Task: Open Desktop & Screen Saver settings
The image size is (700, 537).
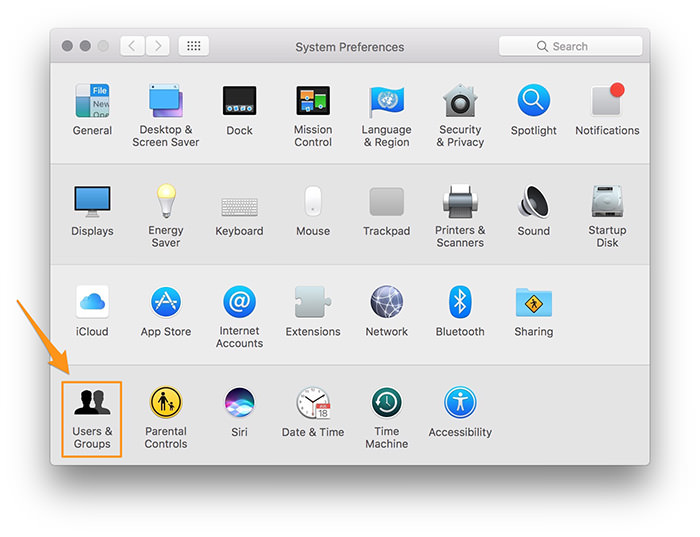Action: tap(166, 102)
